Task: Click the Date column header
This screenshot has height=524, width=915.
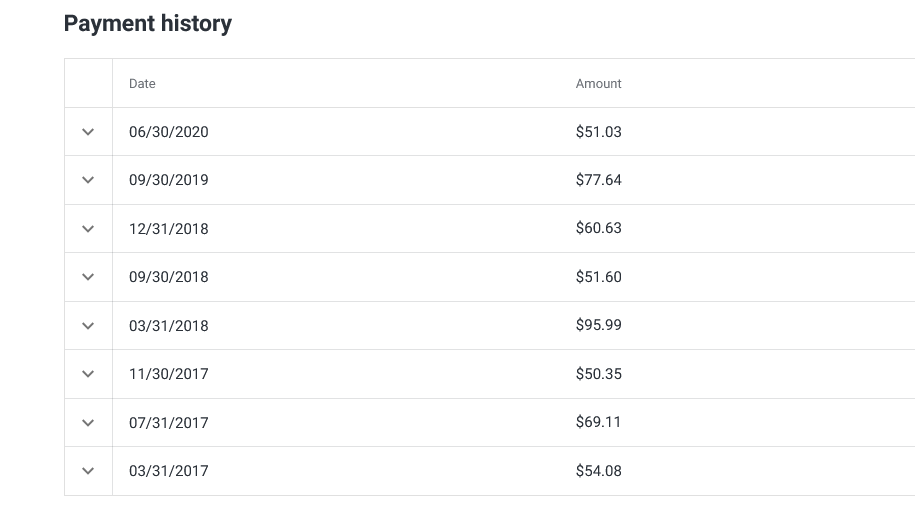Action: [x=142, y=84]
